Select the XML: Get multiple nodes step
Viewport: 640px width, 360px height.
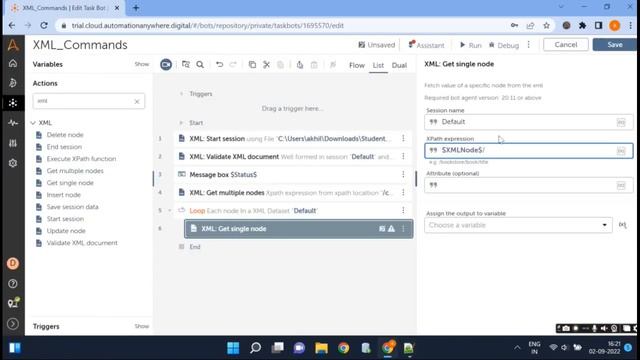point(293,192)
